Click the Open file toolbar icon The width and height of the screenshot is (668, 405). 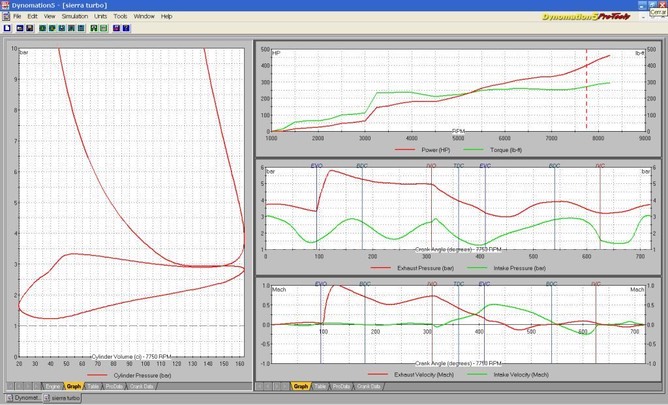[20, 28]
